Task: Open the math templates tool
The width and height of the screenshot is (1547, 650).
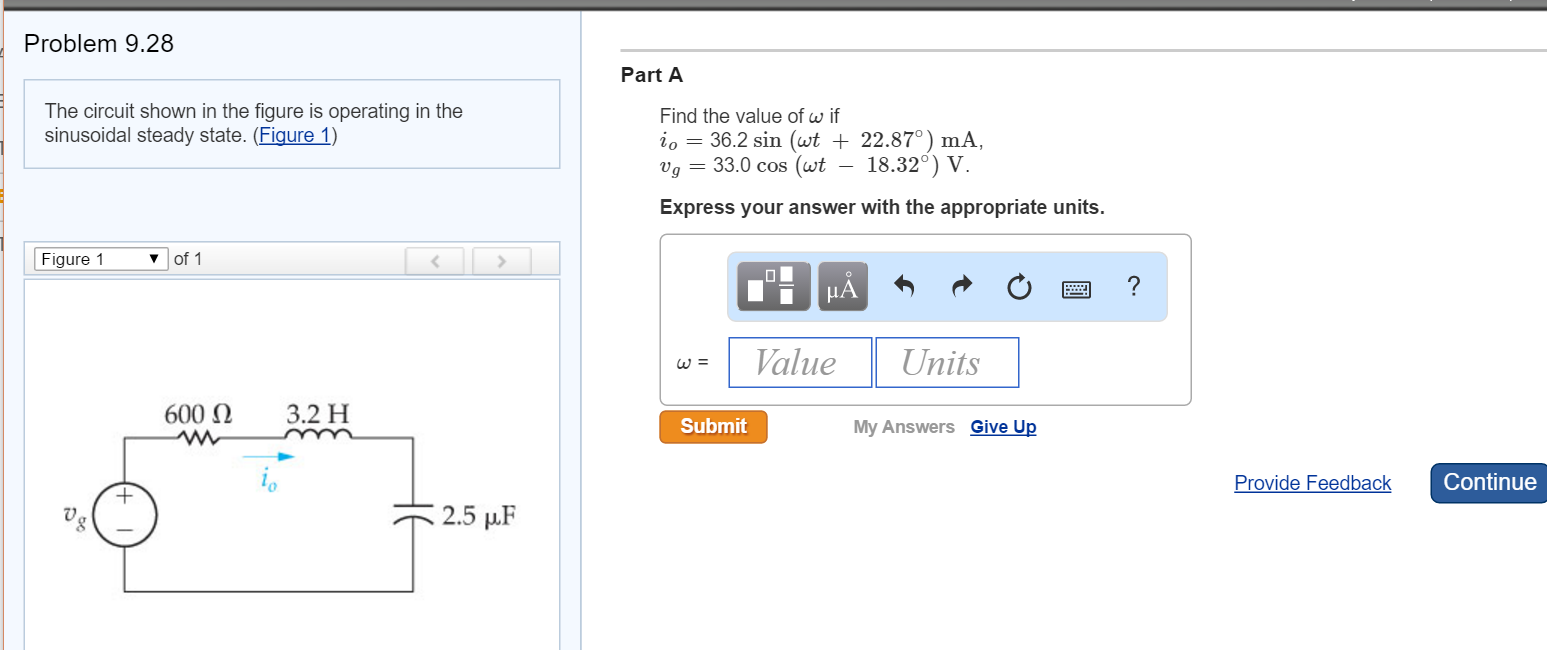Action: pos(774,287)
